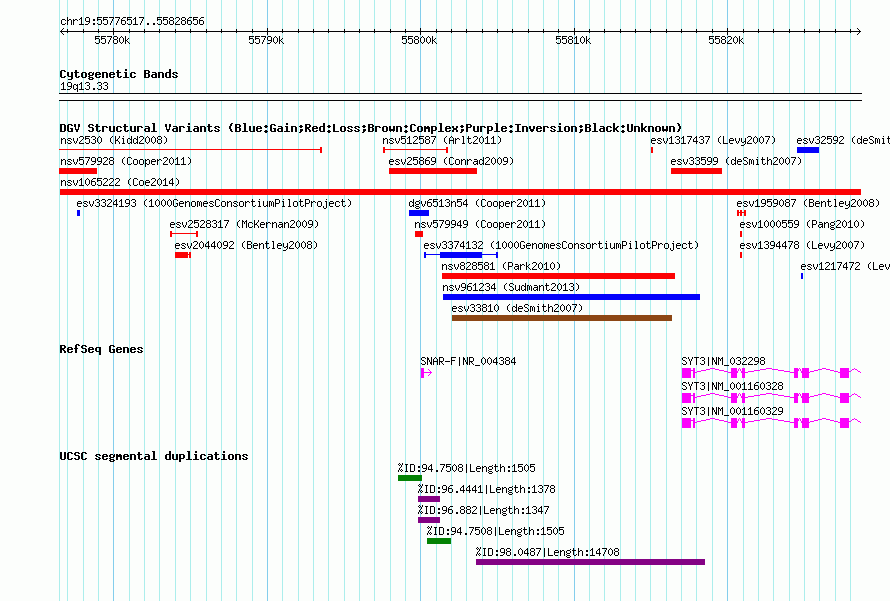Open the SNAR-F|NR_004384 gene label
The image size is (890, 601).
[468, 361]
